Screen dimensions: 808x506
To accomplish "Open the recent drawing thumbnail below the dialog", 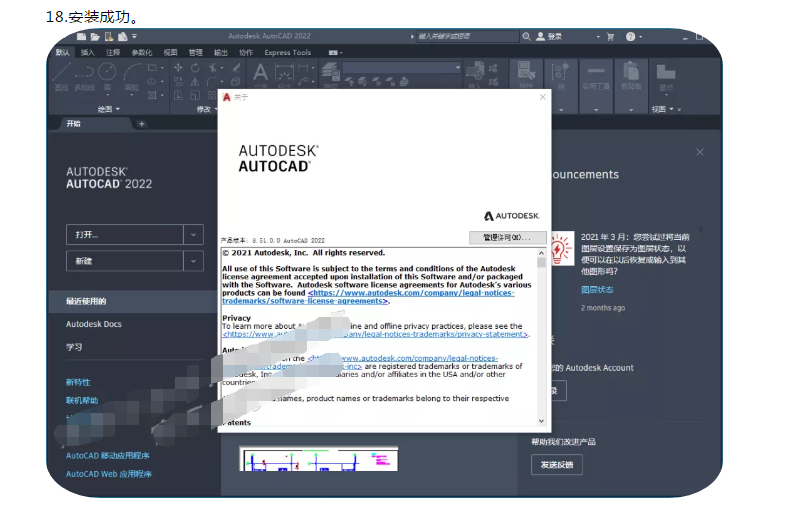I will point(318,460).
